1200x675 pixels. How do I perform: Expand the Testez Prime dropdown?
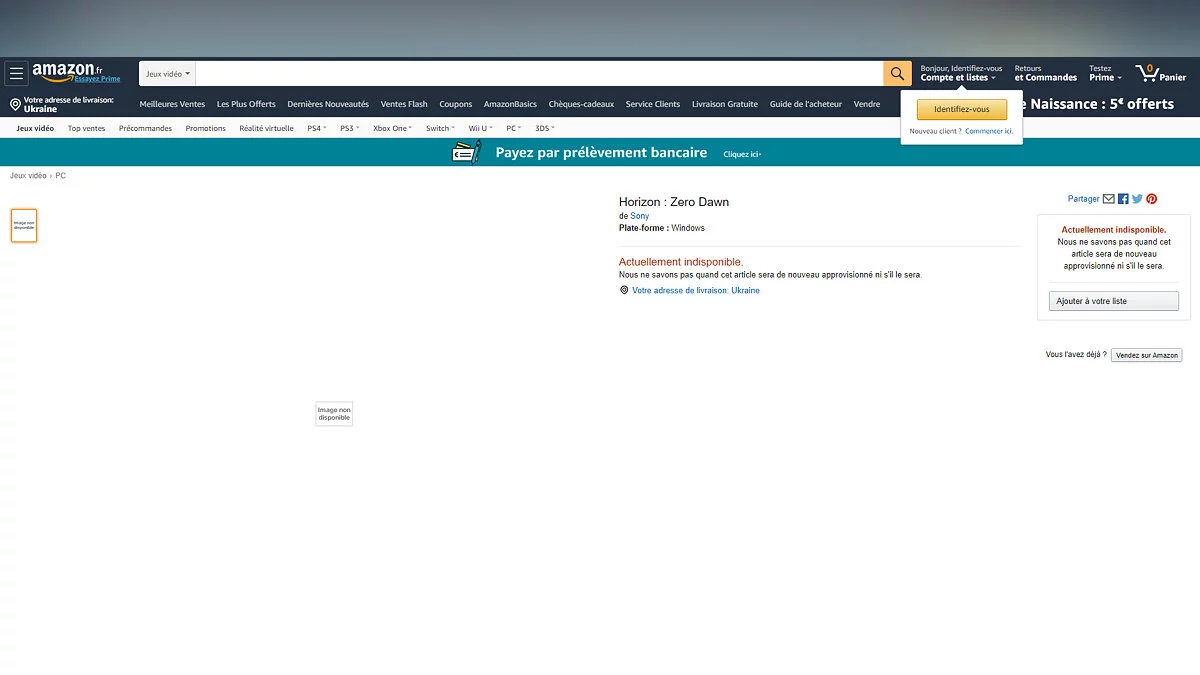coord(1105,73)
